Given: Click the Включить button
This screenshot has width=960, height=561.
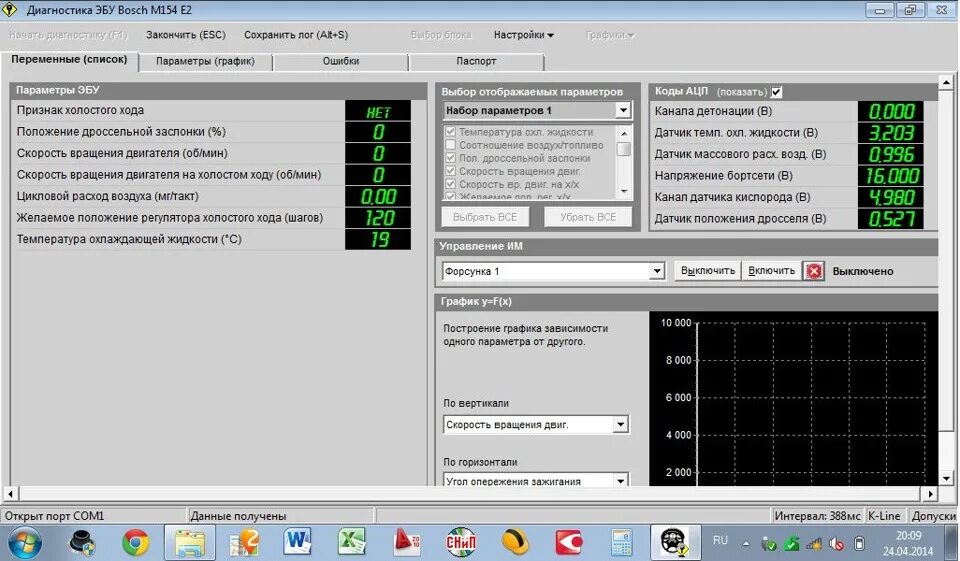Looking at the screenshot, I should coord(771,271).
